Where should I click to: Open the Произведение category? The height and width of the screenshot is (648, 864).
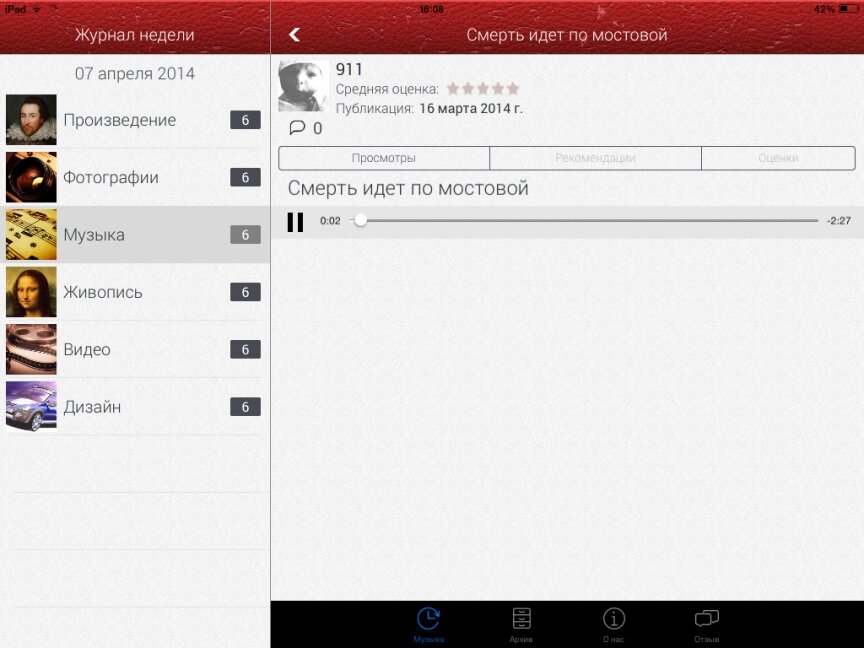click(135, 120)
